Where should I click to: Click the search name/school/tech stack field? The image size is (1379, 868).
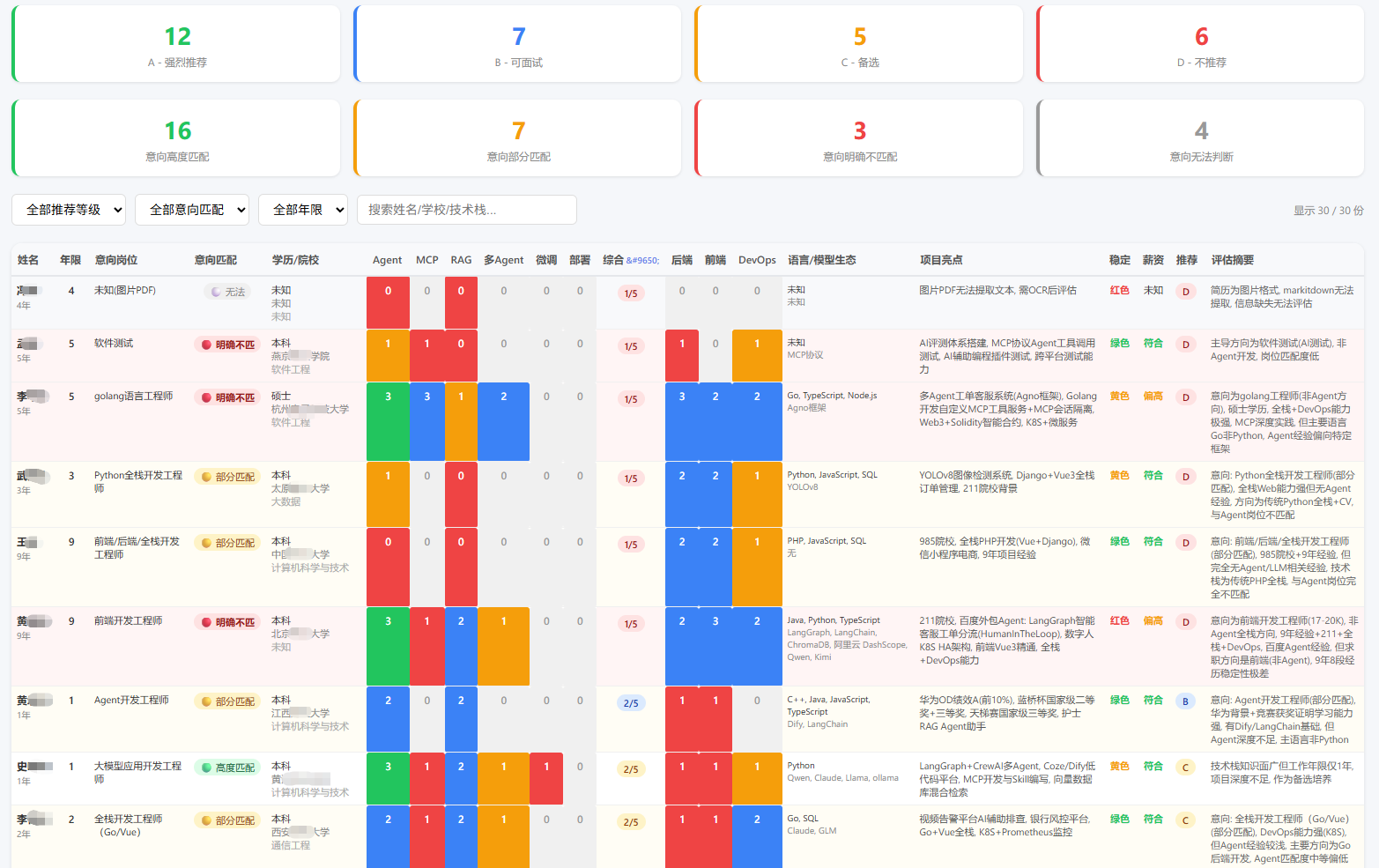click(x=467, y=210)
